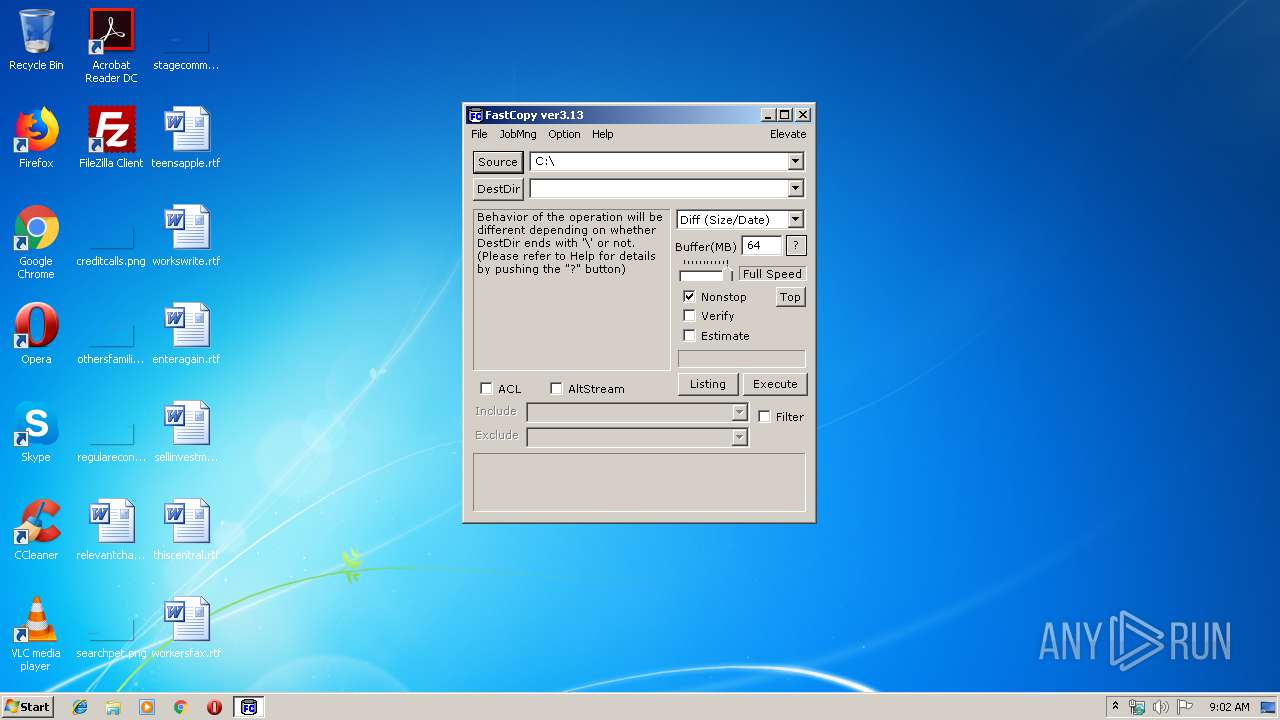Enable the Verify checkbox

coord(689,316)
